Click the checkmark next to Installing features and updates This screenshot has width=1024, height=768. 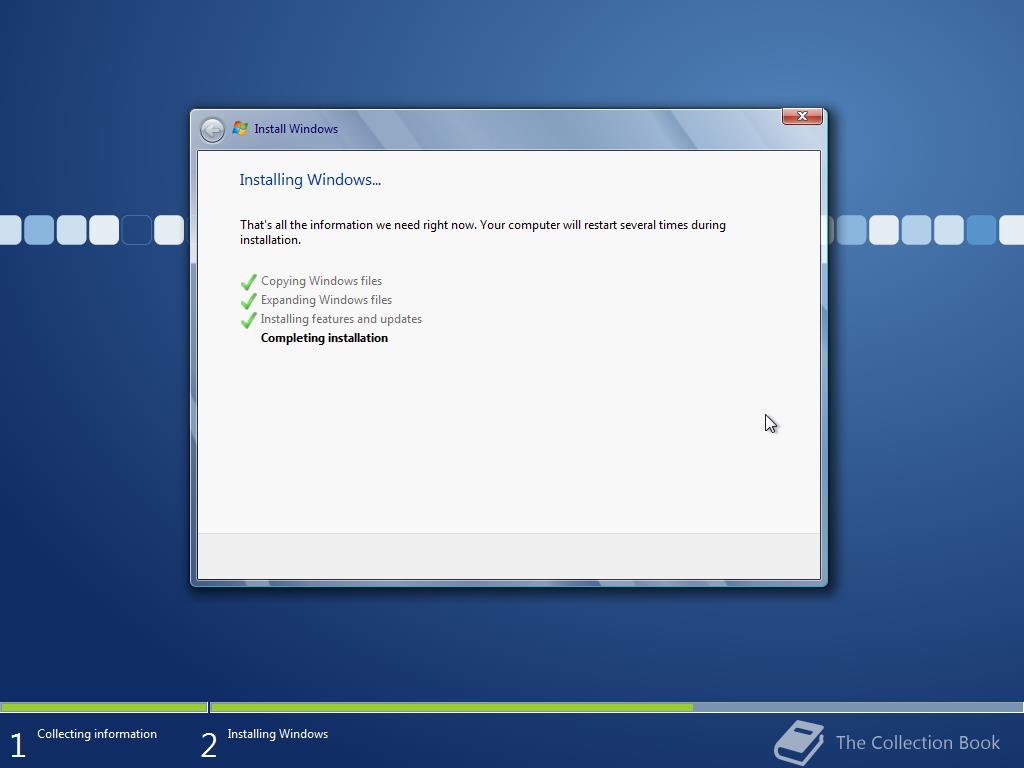[248, 320]
